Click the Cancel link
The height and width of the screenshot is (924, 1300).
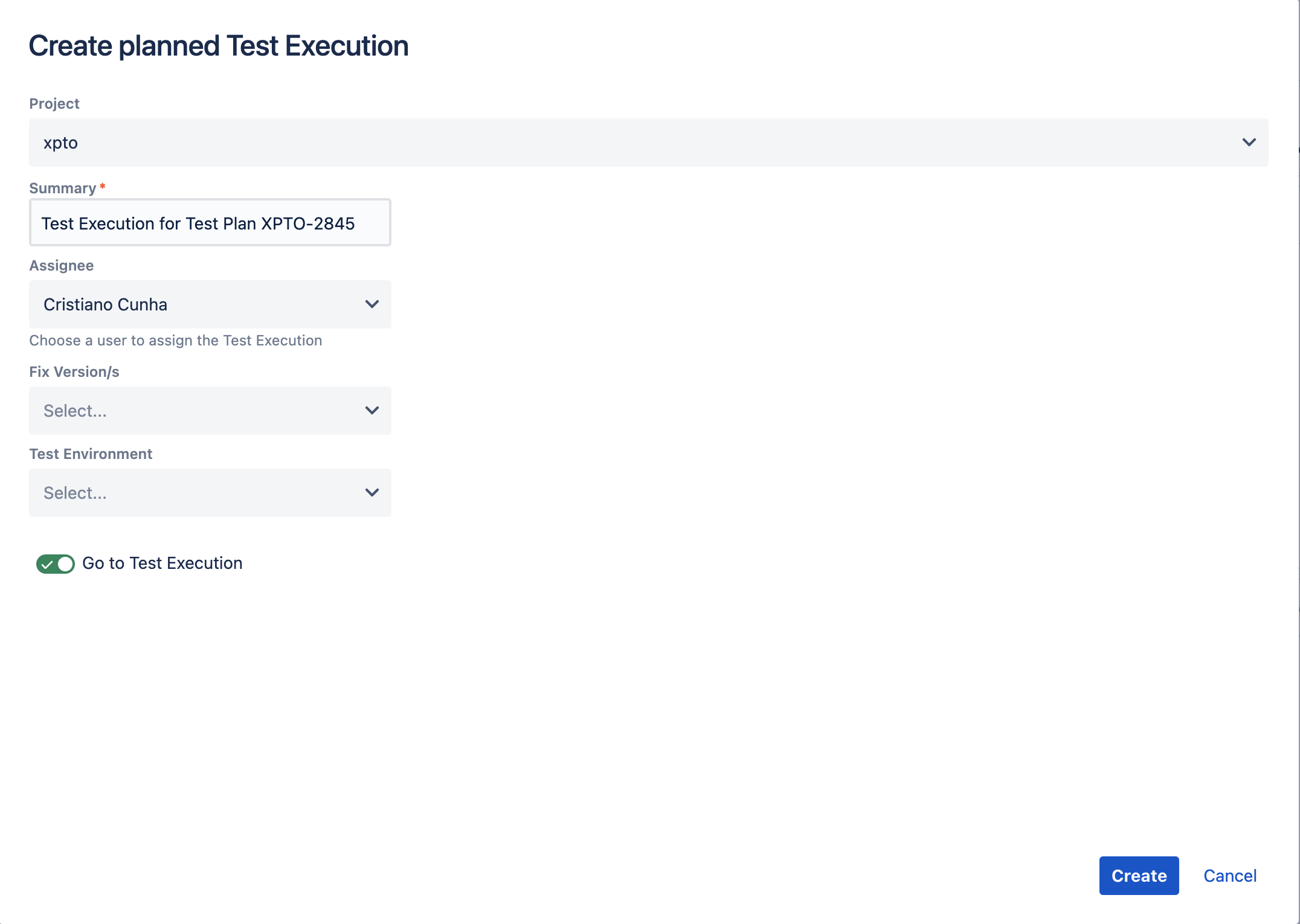click(x=1230, y=876)
